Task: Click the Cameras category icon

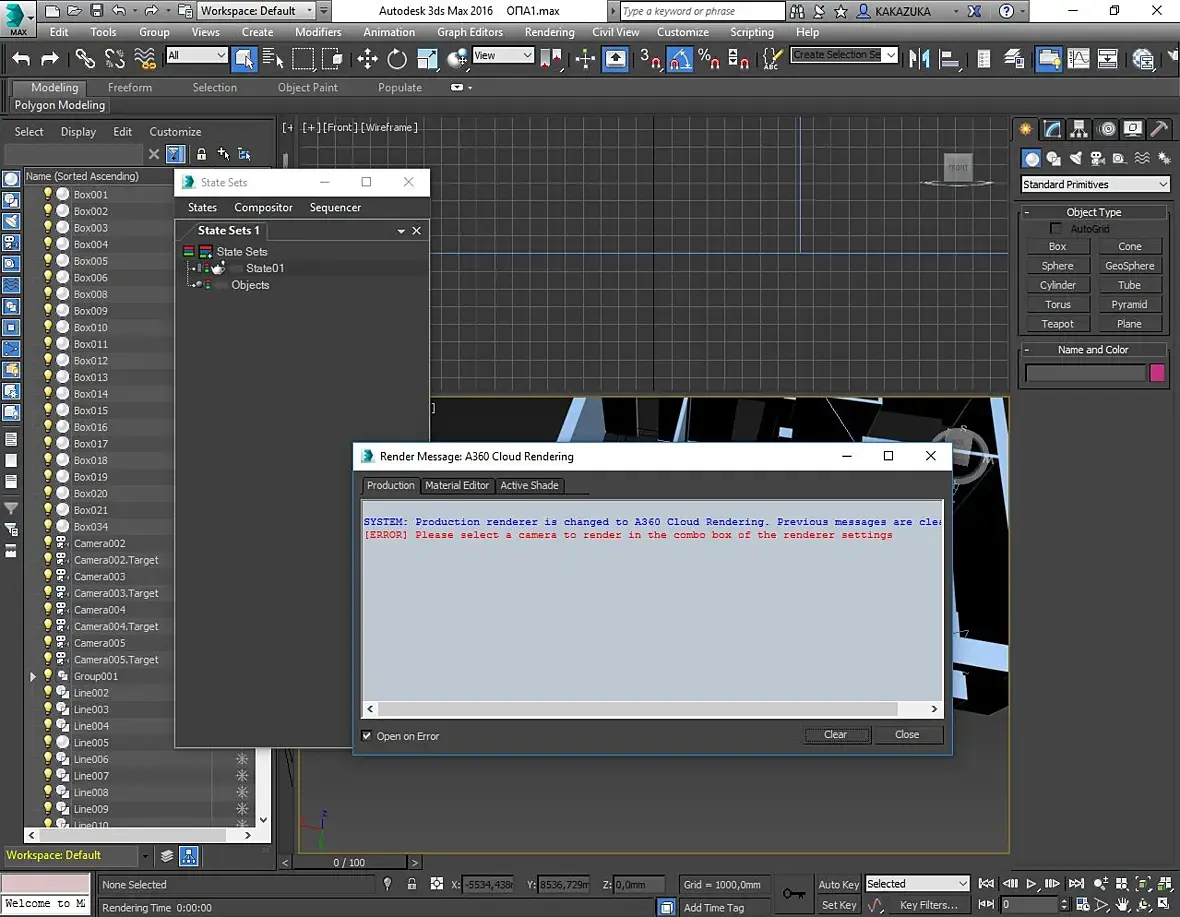Action: (1097, 158)
